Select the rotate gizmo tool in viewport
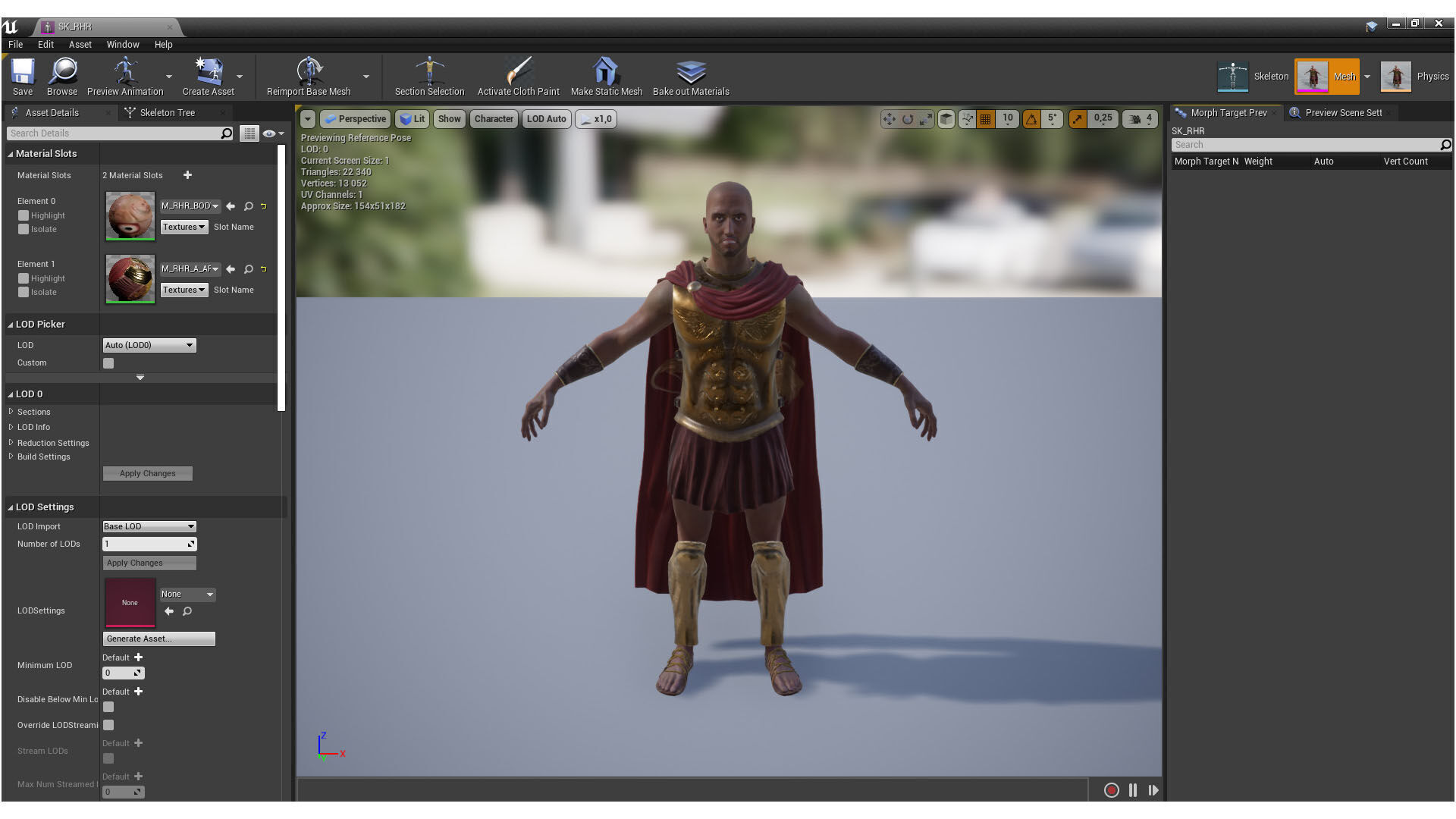 point(907,119)
